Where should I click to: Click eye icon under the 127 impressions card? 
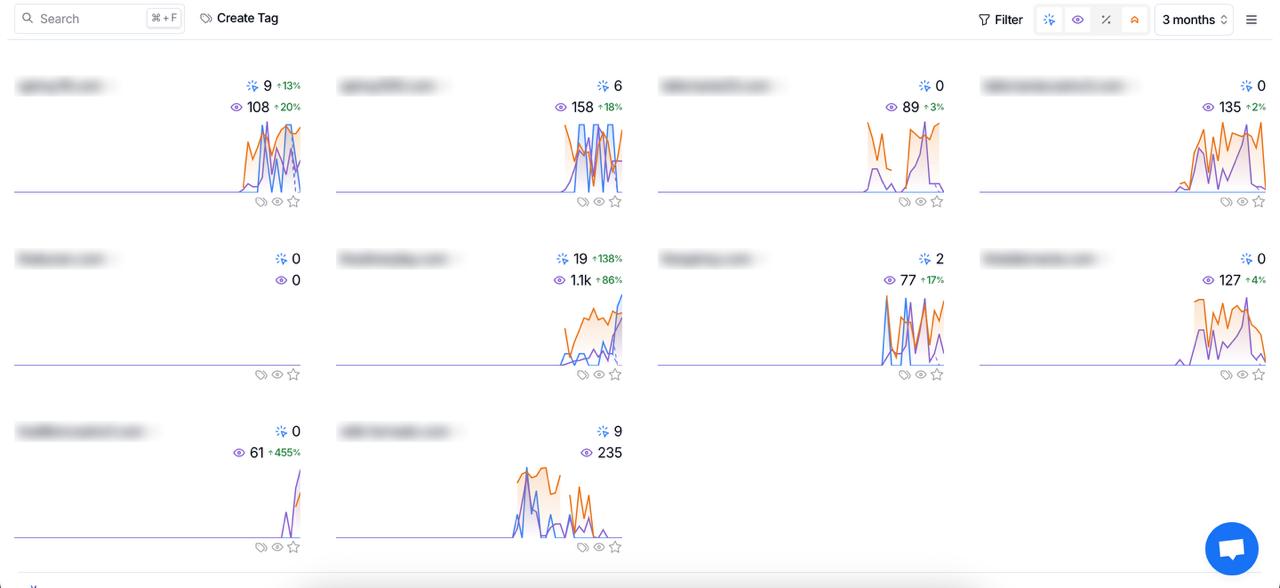point(1243,375)
